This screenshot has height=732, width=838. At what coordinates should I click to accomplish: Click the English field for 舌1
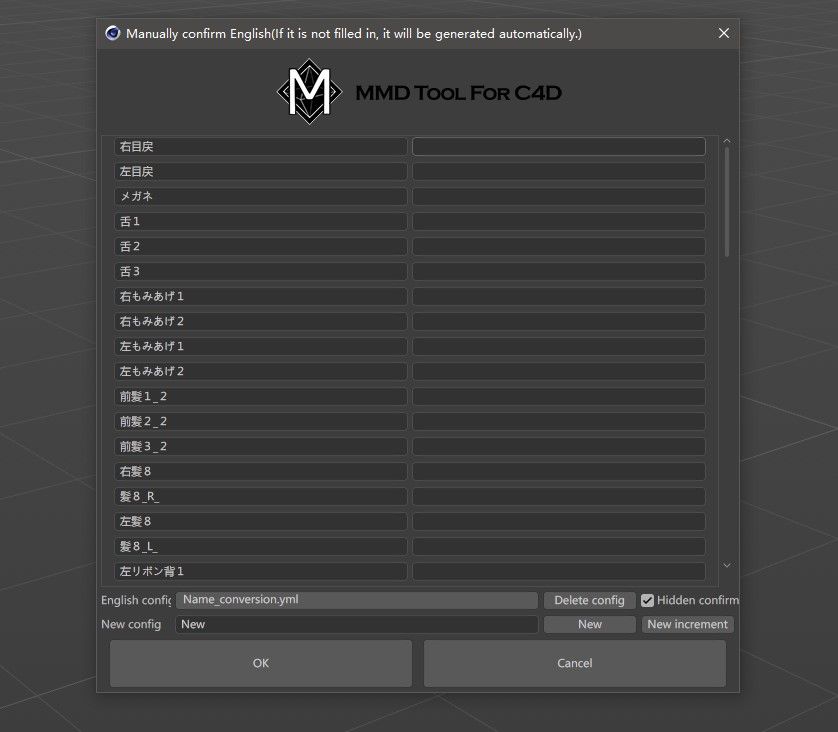pos(558,221)
